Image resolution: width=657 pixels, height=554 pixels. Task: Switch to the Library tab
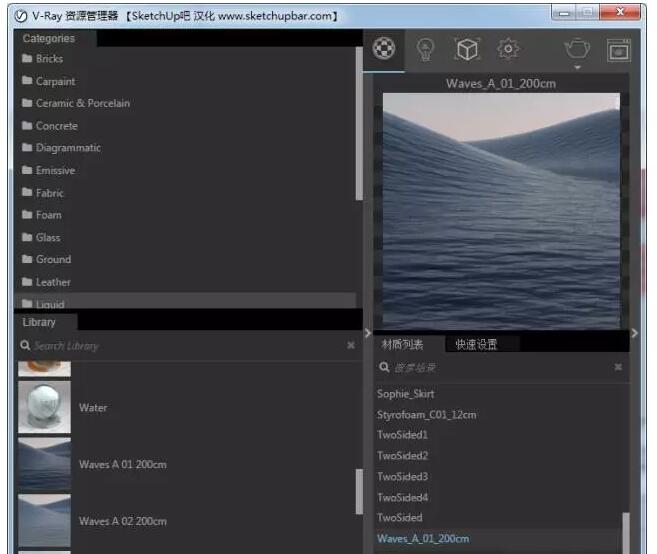[x=46, y=322]
